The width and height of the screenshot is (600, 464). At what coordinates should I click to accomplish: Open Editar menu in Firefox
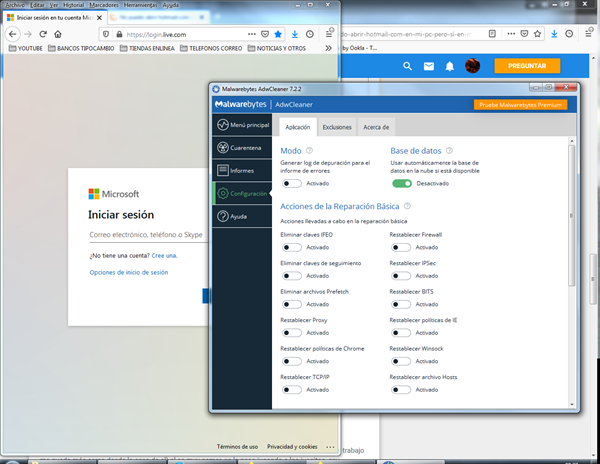pos(37,5)
